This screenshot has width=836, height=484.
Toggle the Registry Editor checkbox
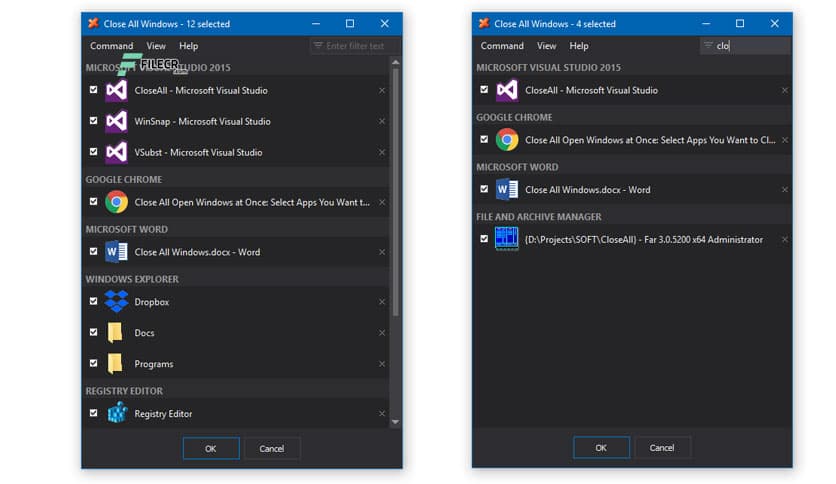tap(94, 413)
